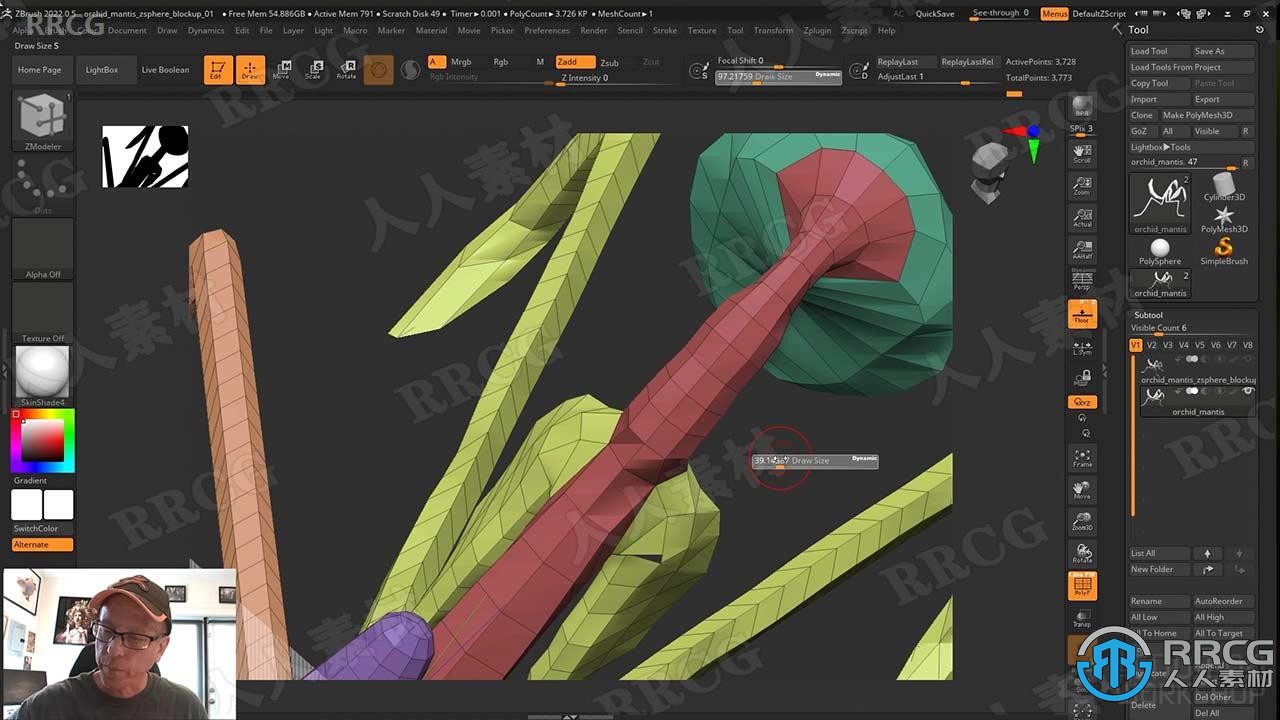The height and width of the screenshot is (720, 1280).
Task: Click the Gizmo 3D circle icon
Action: pyautogui.click(x=378, y=70)
